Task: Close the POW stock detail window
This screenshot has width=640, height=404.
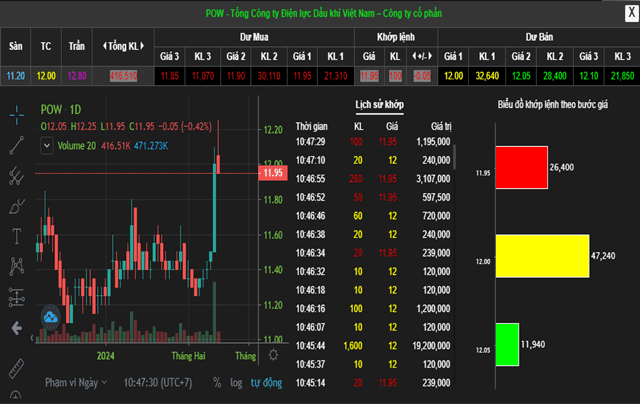Action: click(631, 13)
